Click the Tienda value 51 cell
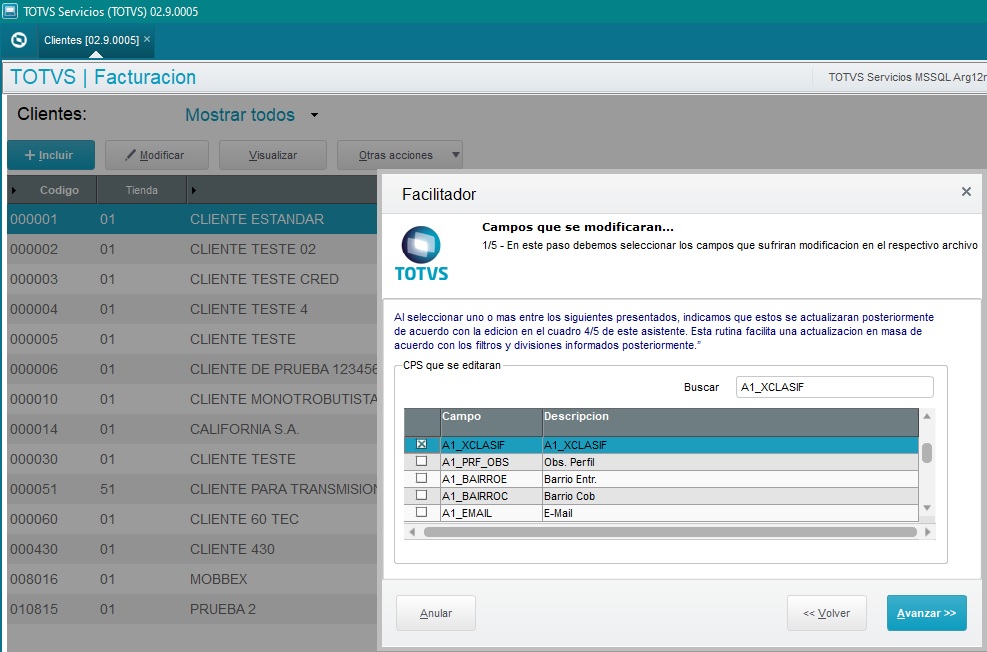The image size is (987, 652). pos(108,489)
